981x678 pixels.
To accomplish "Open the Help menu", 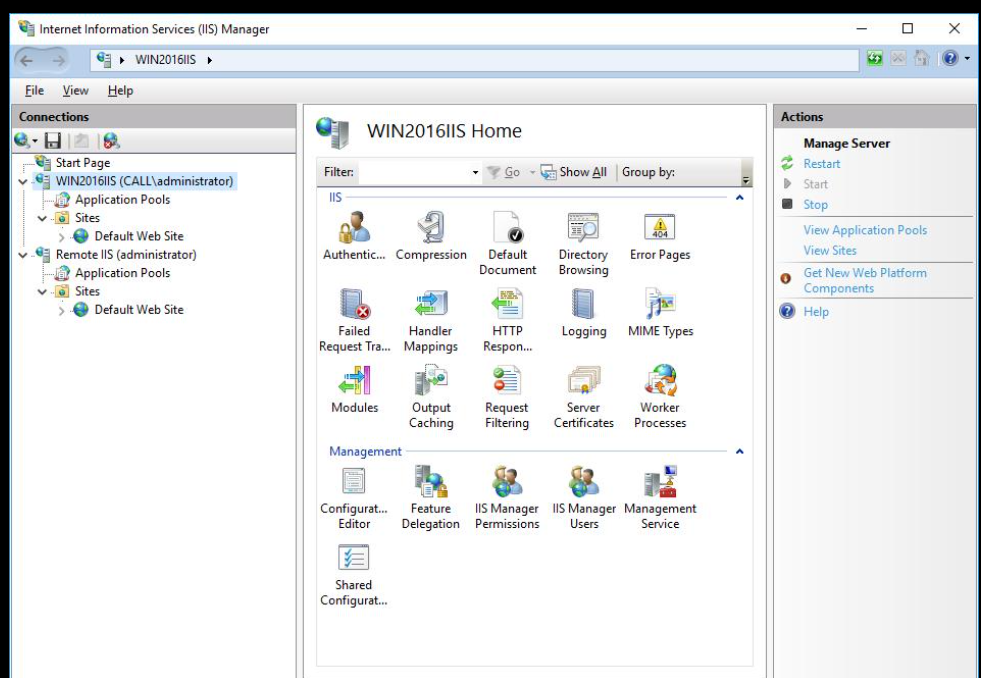I will click(x=120, y=91).
